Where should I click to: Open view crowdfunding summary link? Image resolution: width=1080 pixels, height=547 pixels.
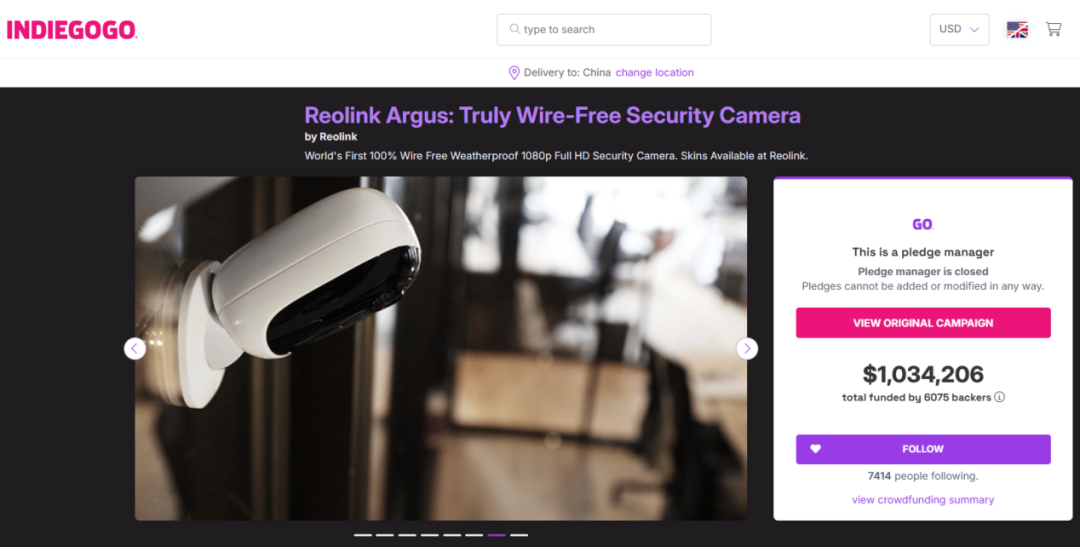[x=923, y=499]
